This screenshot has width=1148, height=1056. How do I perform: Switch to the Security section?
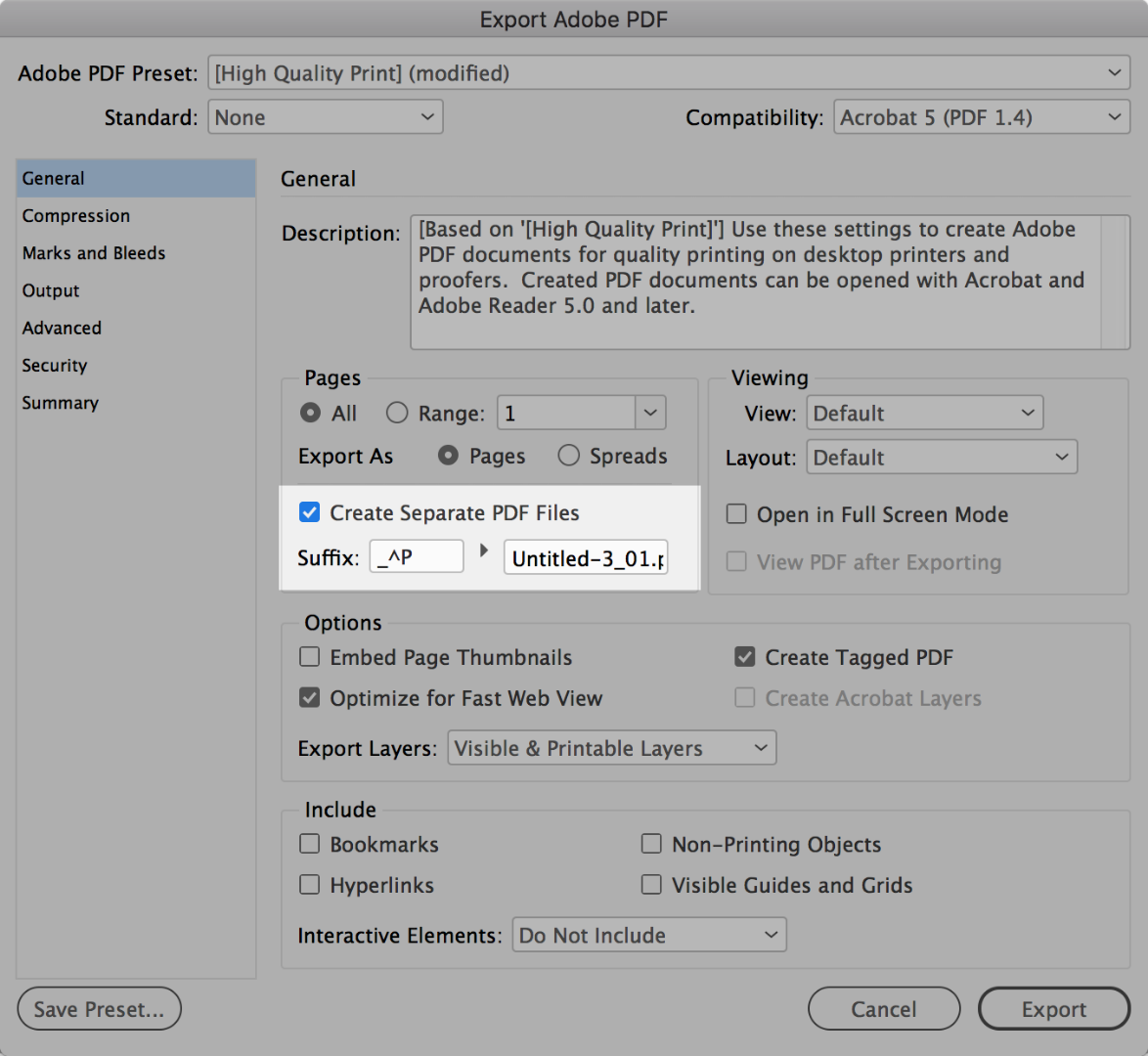point(136,365)
